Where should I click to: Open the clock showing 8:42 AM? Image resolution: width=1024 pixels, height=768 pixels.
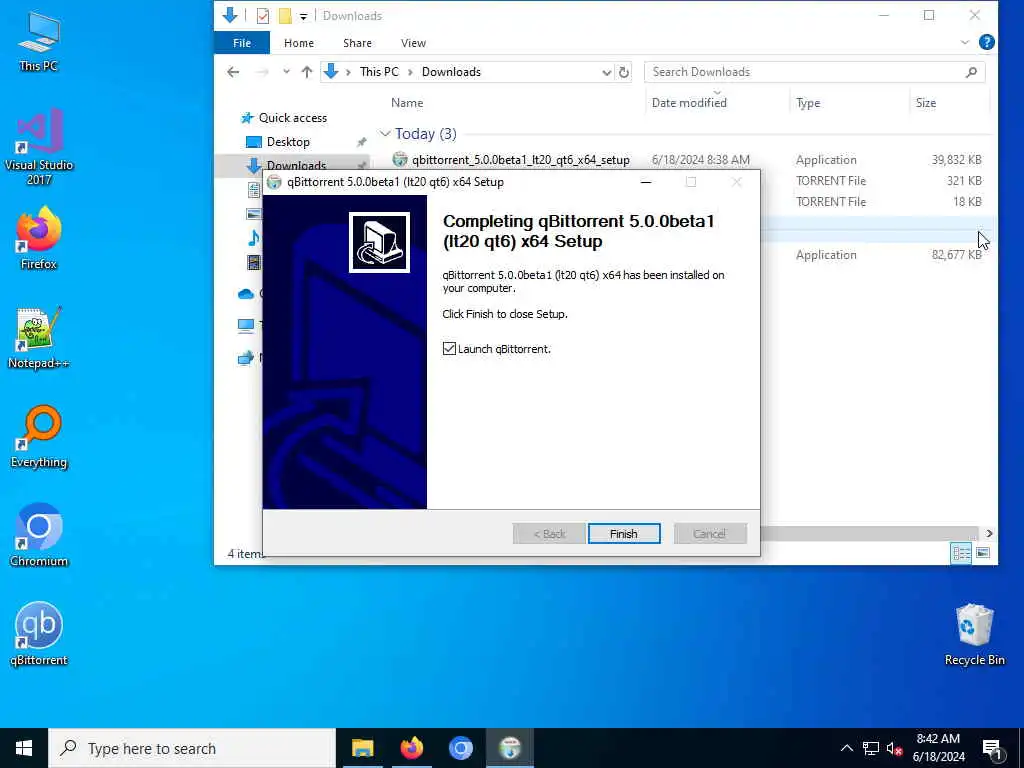point(938,748)
